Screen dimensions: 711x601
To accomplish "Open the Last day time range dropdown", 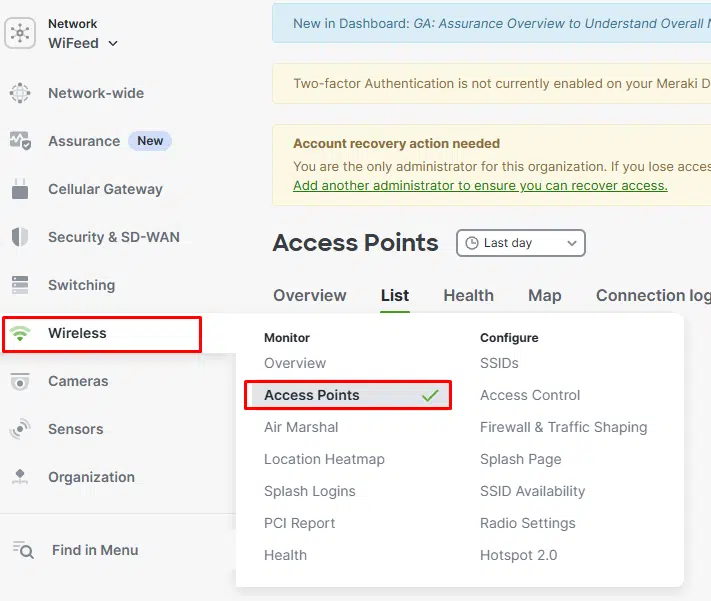I will pos(521,243).
